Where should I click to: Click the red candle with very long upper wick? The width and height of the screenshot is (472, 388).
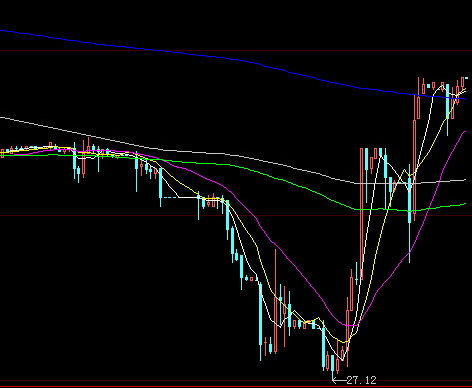(x=275, y=301)
